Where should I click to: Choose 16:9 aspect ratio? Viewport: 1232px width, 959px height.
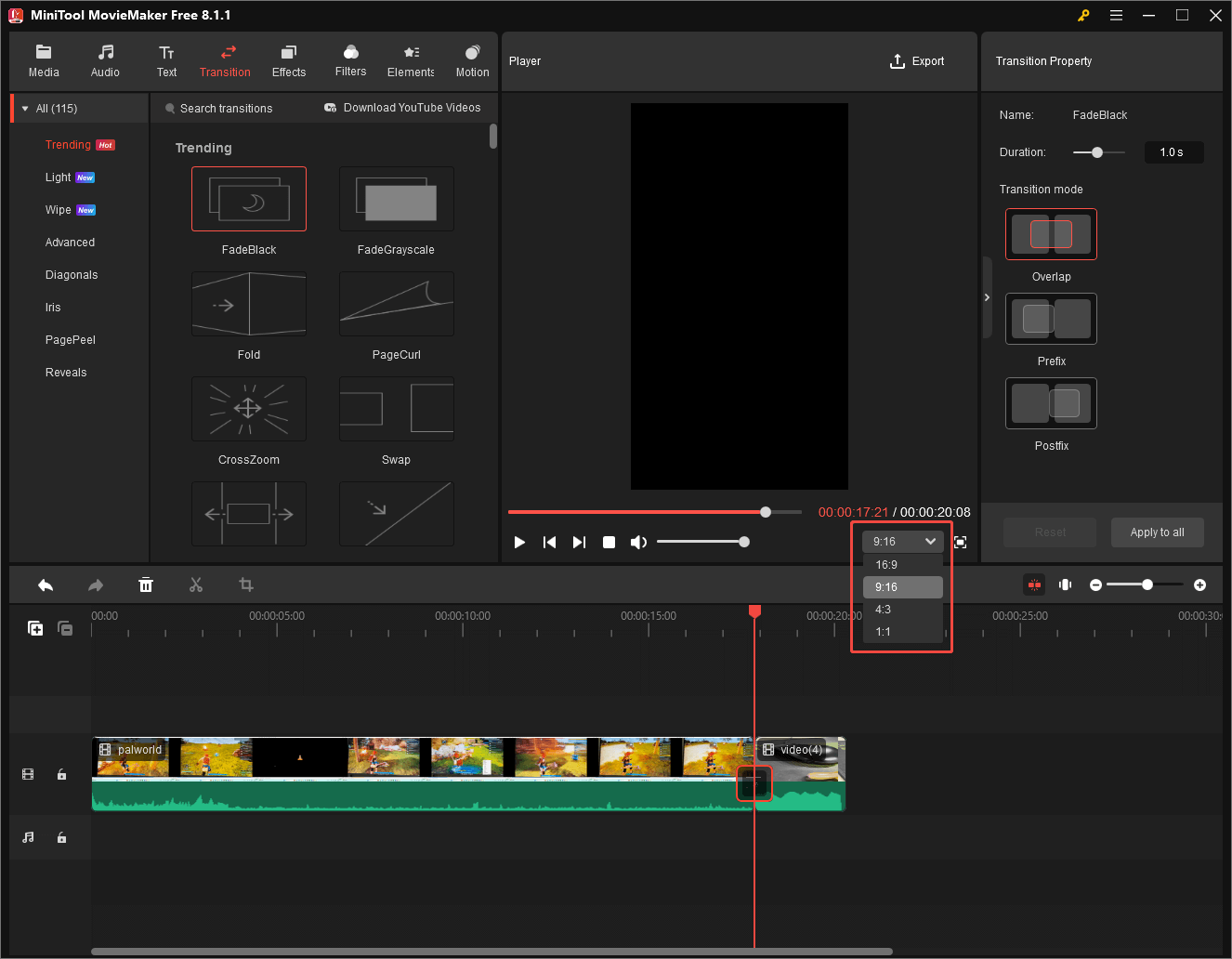[x=902, y=565]
